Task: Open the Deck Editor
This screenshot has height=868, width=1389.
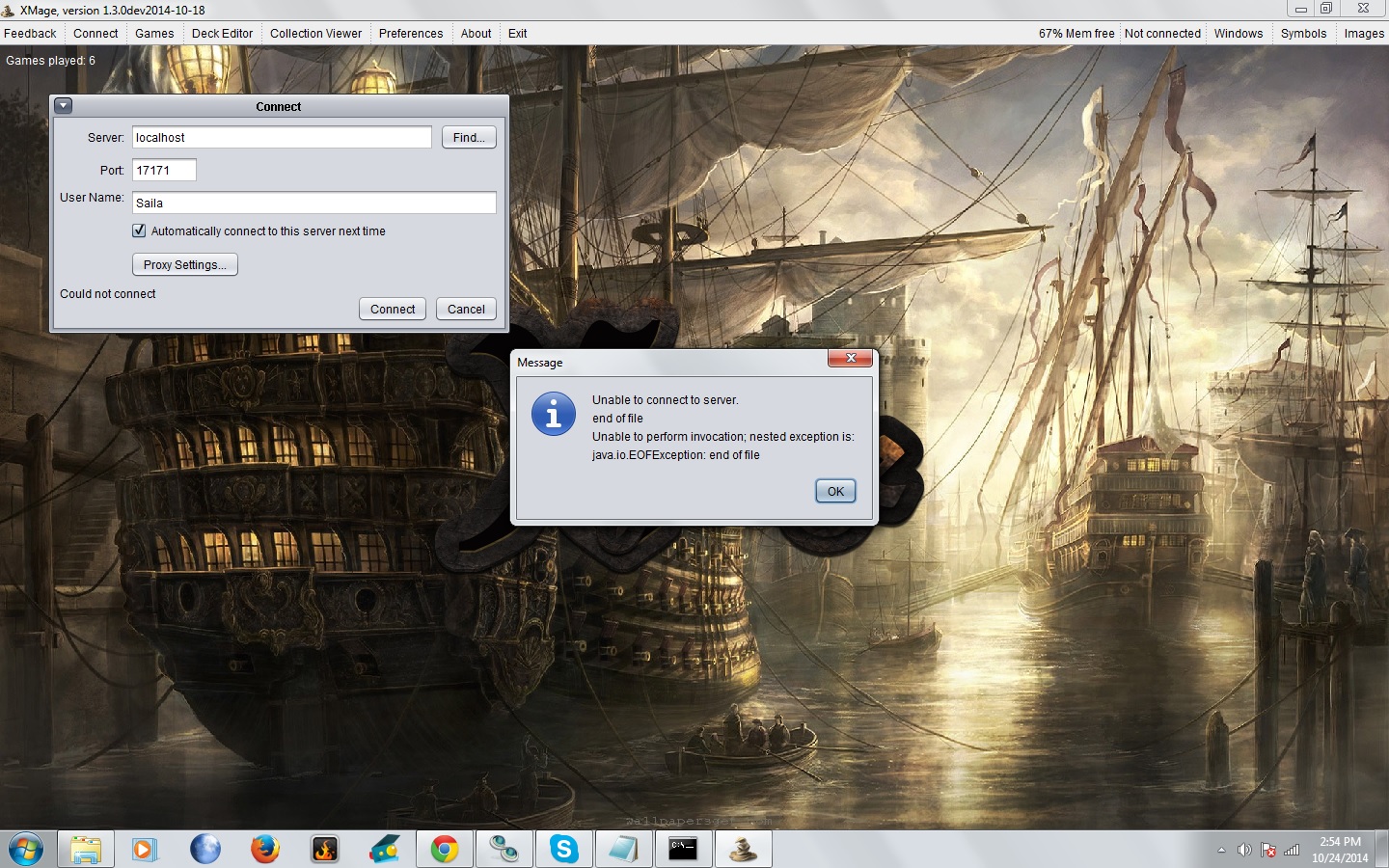Action: point(222,33)
